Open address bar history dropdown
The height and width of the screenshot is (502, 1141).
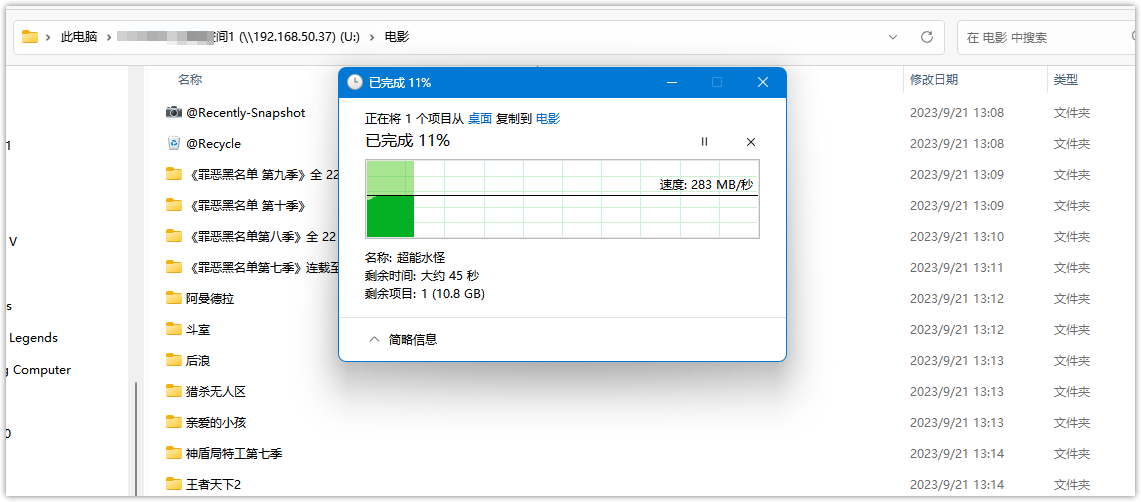click(x=893, y=37)
